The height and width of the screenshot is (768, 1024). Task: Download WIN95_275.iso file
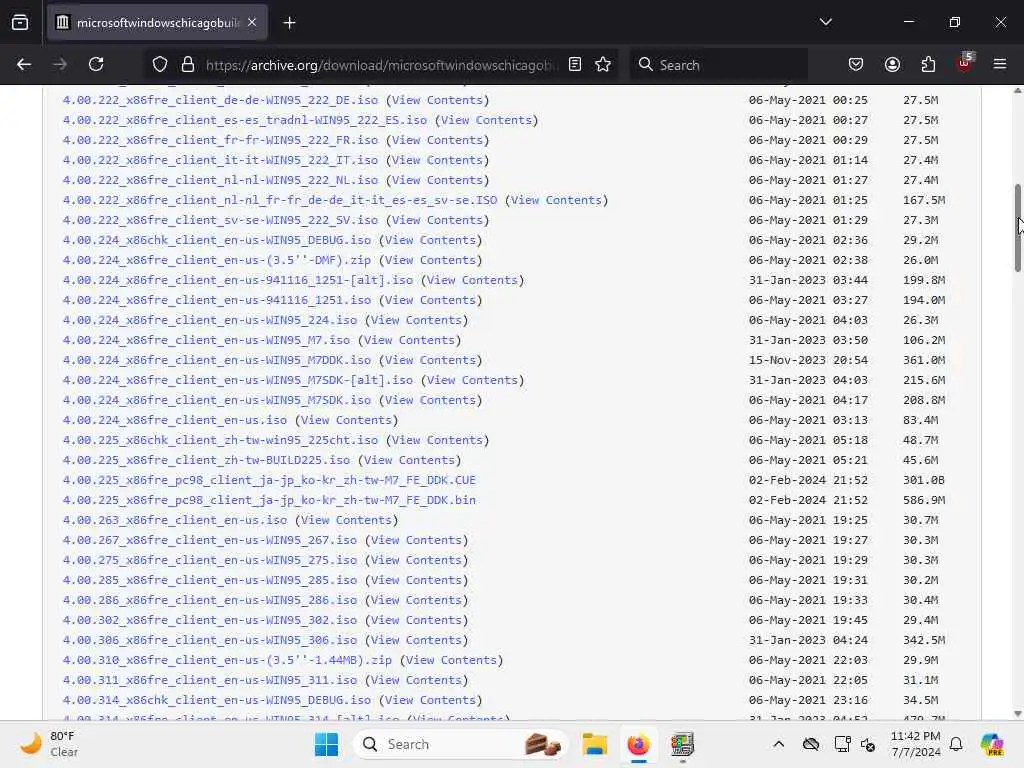point(210,560)
